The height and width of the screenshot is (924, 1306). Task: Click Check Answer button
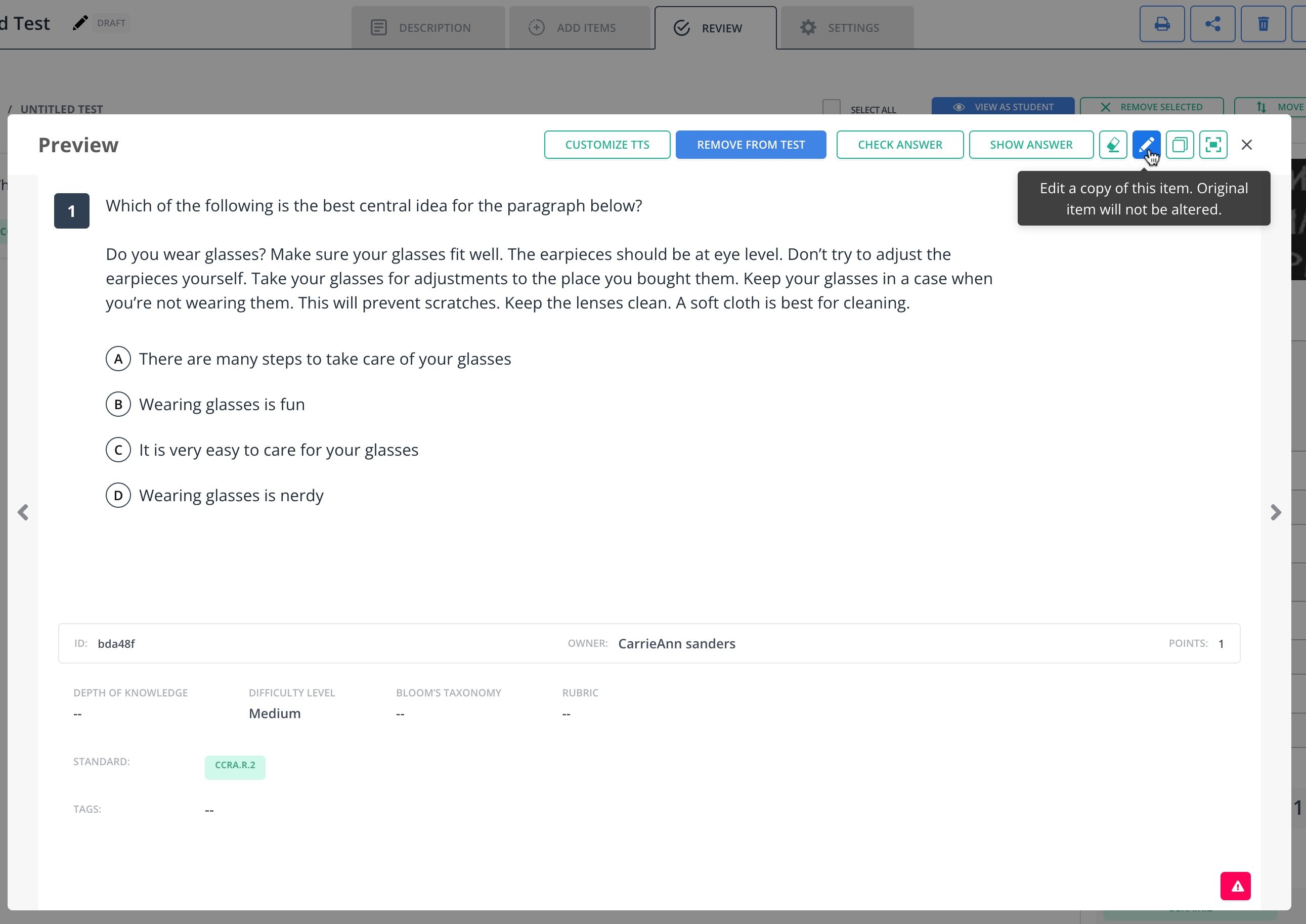[900, 145]
